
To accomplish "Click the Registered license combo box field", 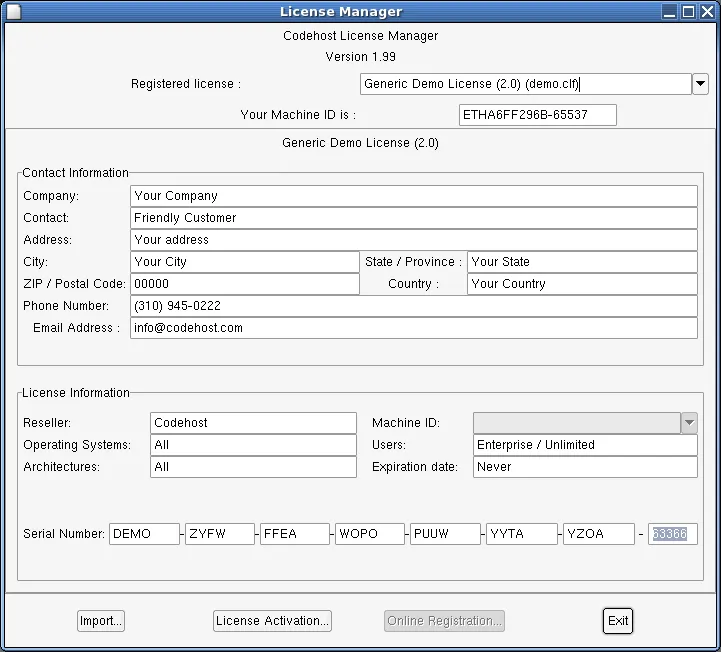I will pyautogui.click(x=526, y=84).
